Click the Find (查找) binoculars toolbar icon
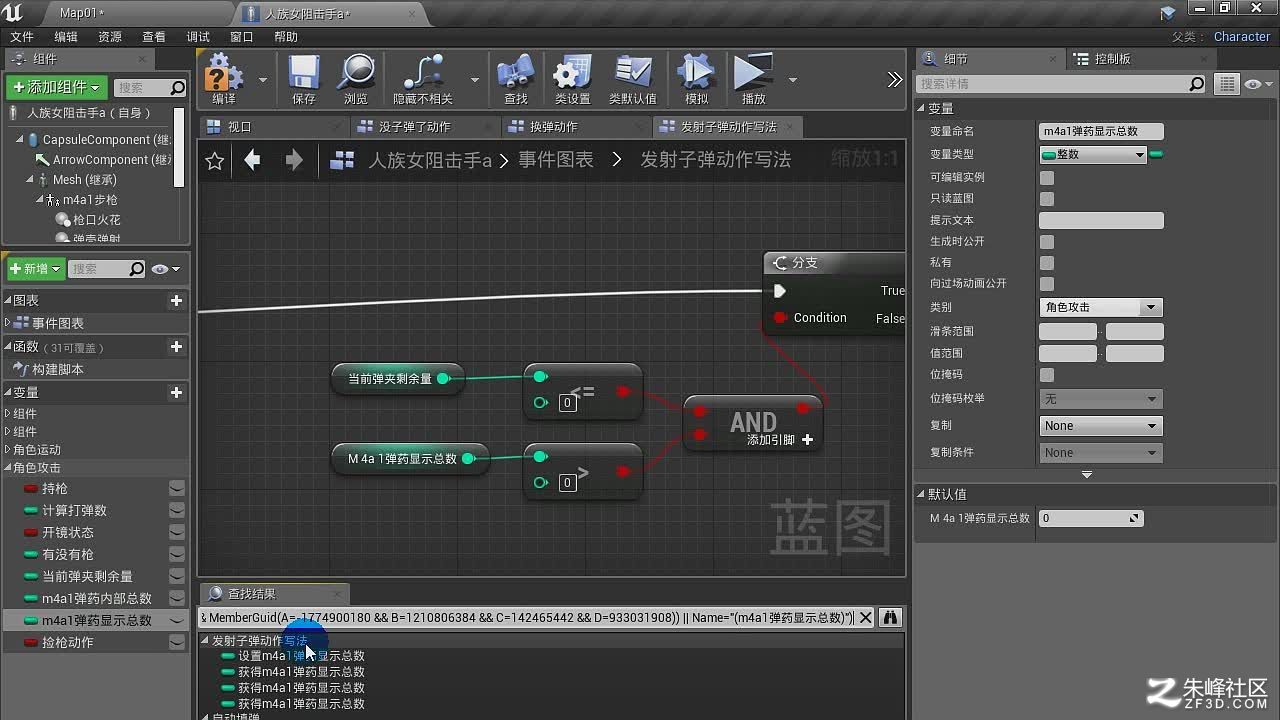This screenshot has width=1280, height=720. coord(516,79)
